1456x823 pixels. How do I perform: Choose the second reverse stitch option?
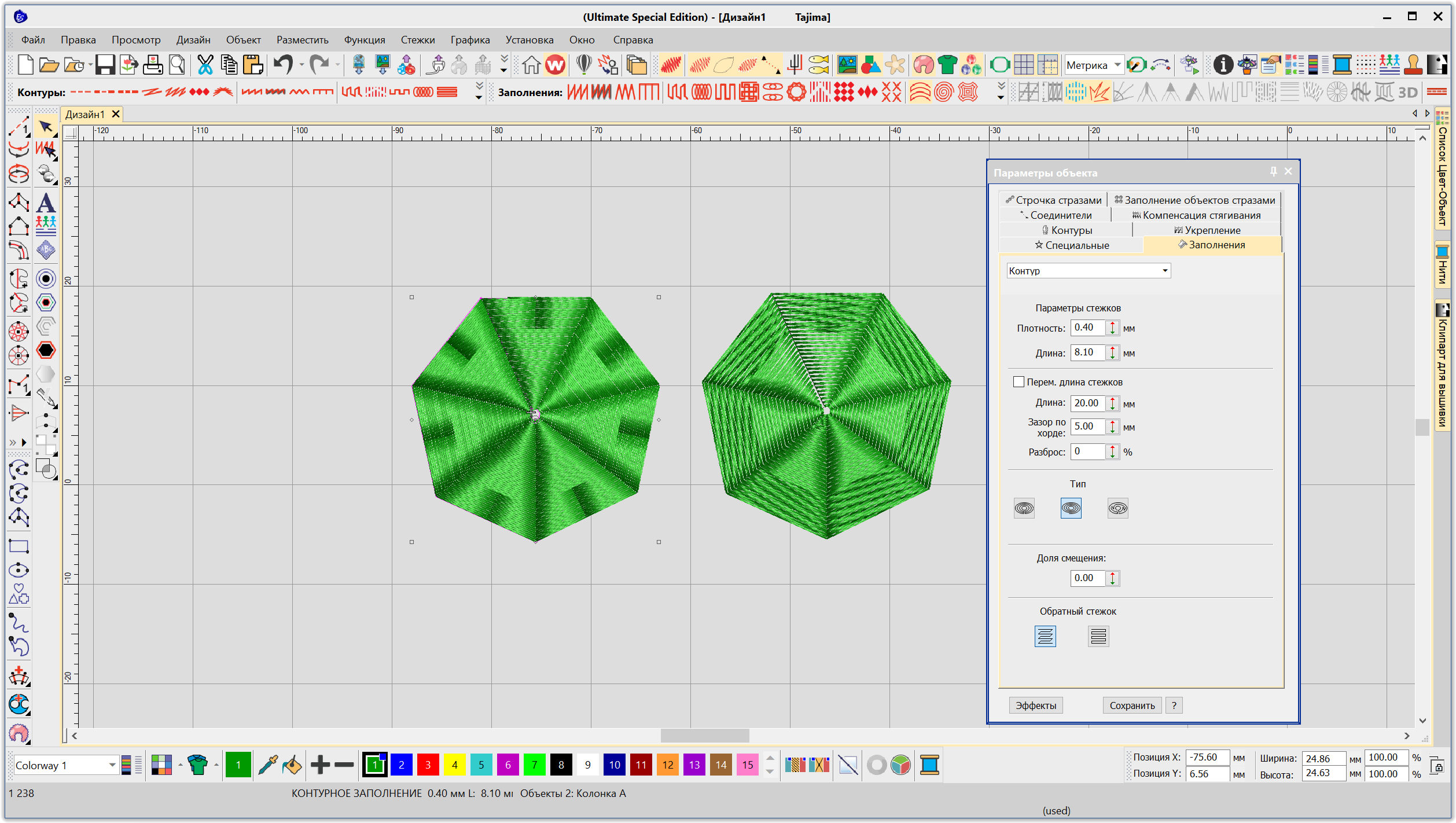point(1098,637)
